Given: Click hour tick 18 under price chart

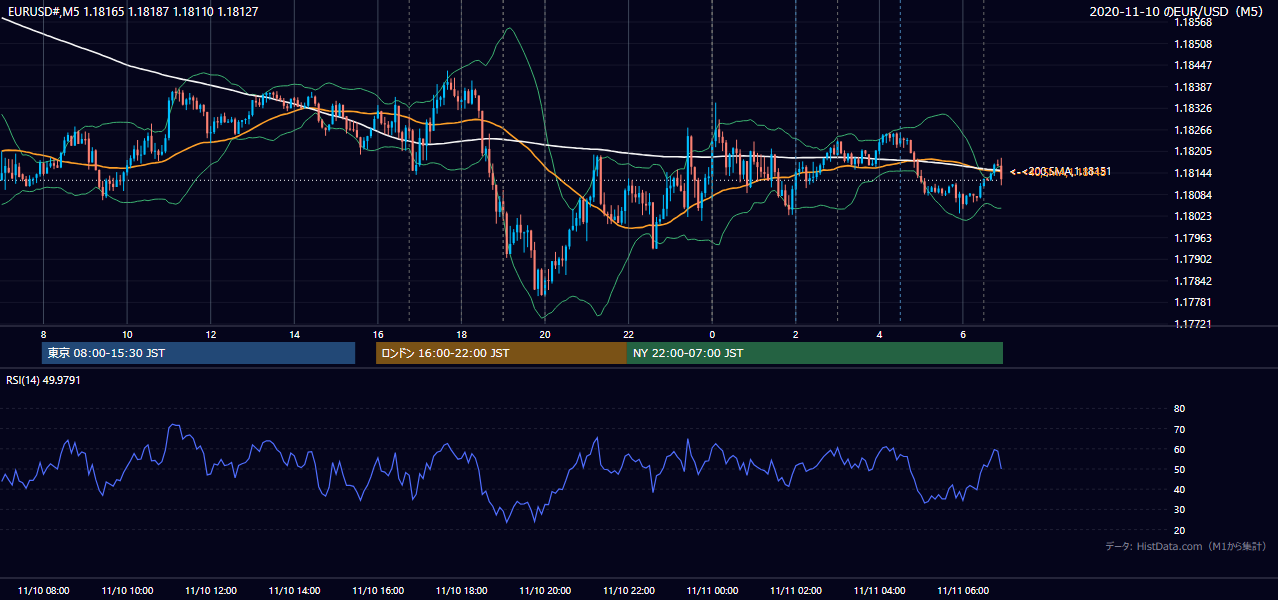Looking at the screenshot, I should click(461, 334).
